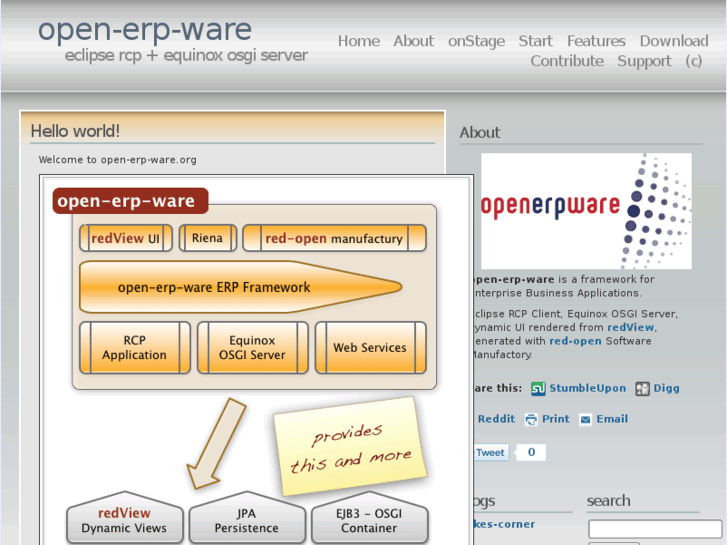Click the search sidebar heading
Image resolution: width=727 pixels, height=545 pixels.
click(608, 501)
